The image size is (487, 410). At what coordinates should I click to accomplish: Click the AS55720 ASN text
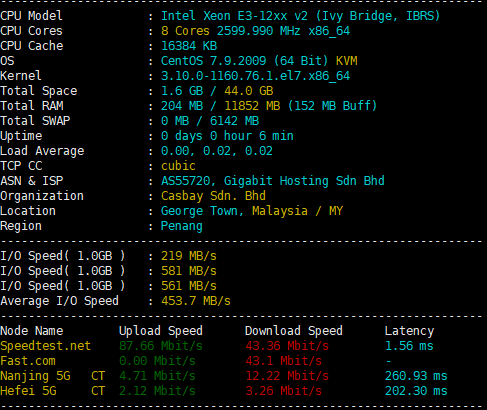[x=185, y=181]
